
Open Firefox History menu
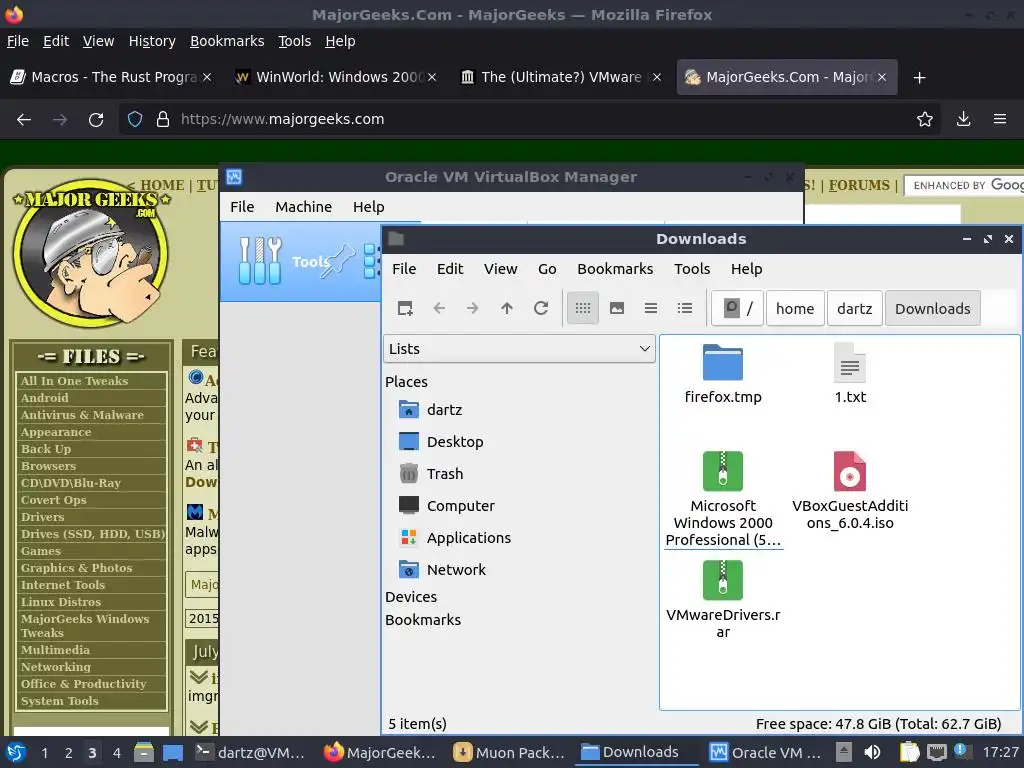(152, 41)
